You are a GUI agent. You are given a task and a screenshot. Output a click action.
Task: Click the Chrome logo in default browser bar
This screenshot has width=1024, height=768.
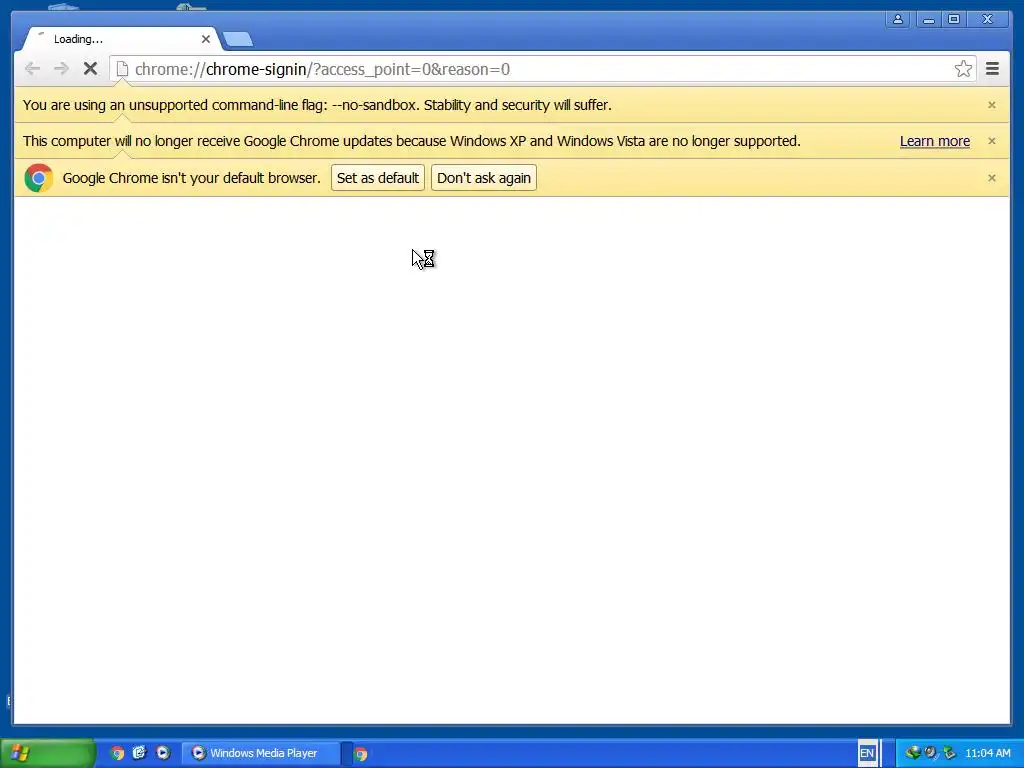(x=39, y=178)
